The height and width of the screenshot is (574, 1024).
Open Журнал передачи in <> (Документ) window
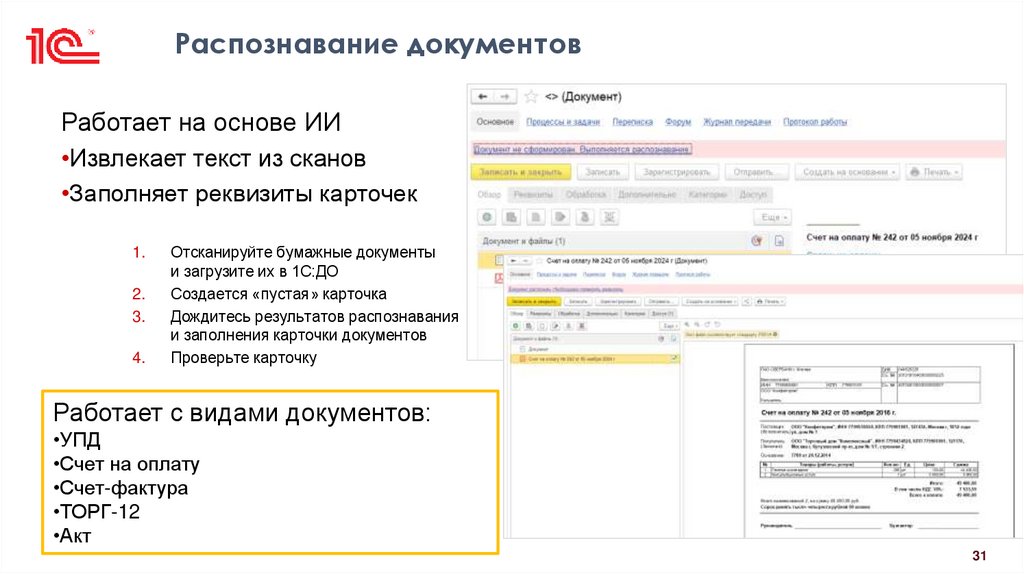click(737, 122)
